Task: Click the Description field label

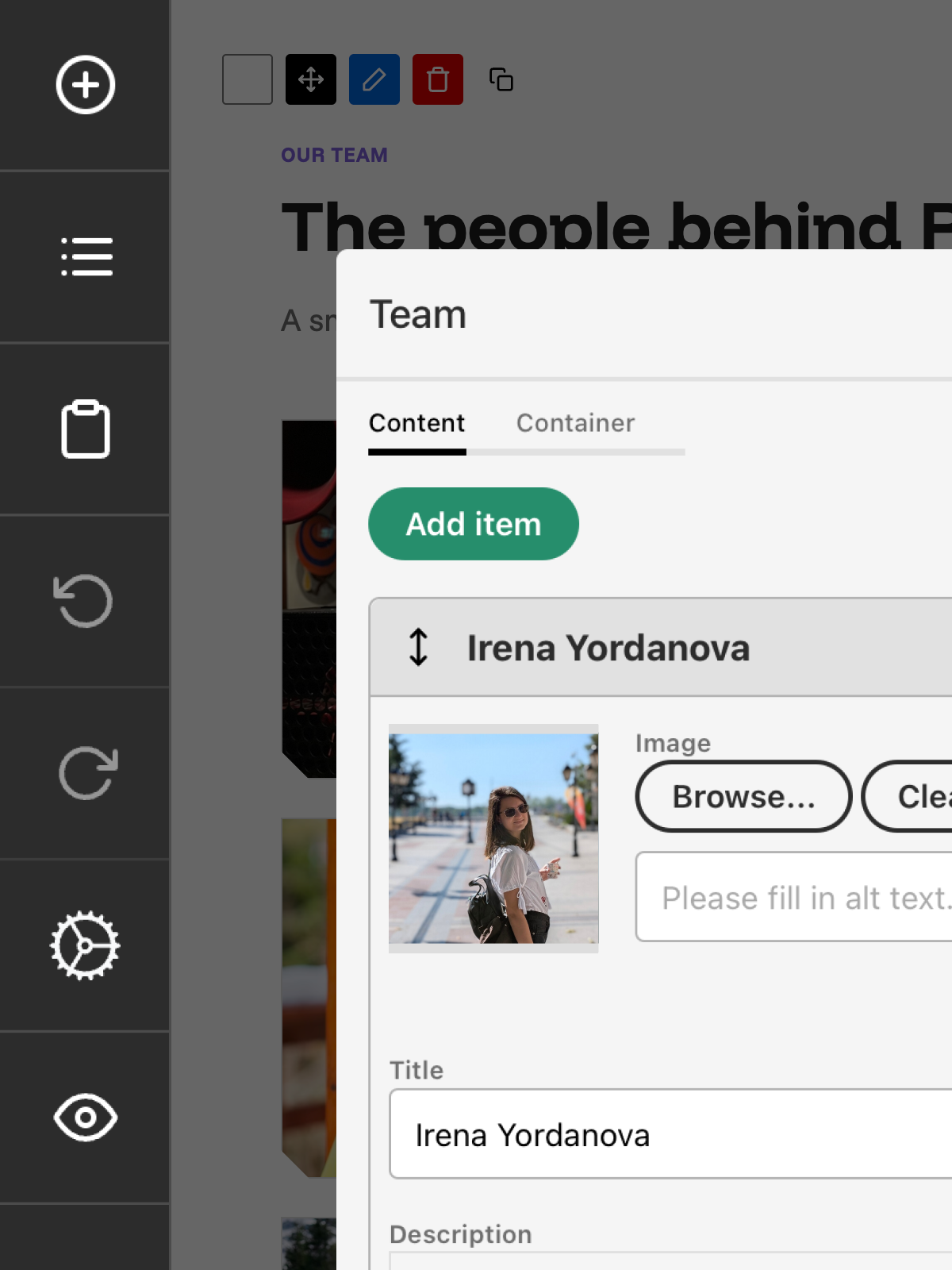Action: pos(461,1234)
